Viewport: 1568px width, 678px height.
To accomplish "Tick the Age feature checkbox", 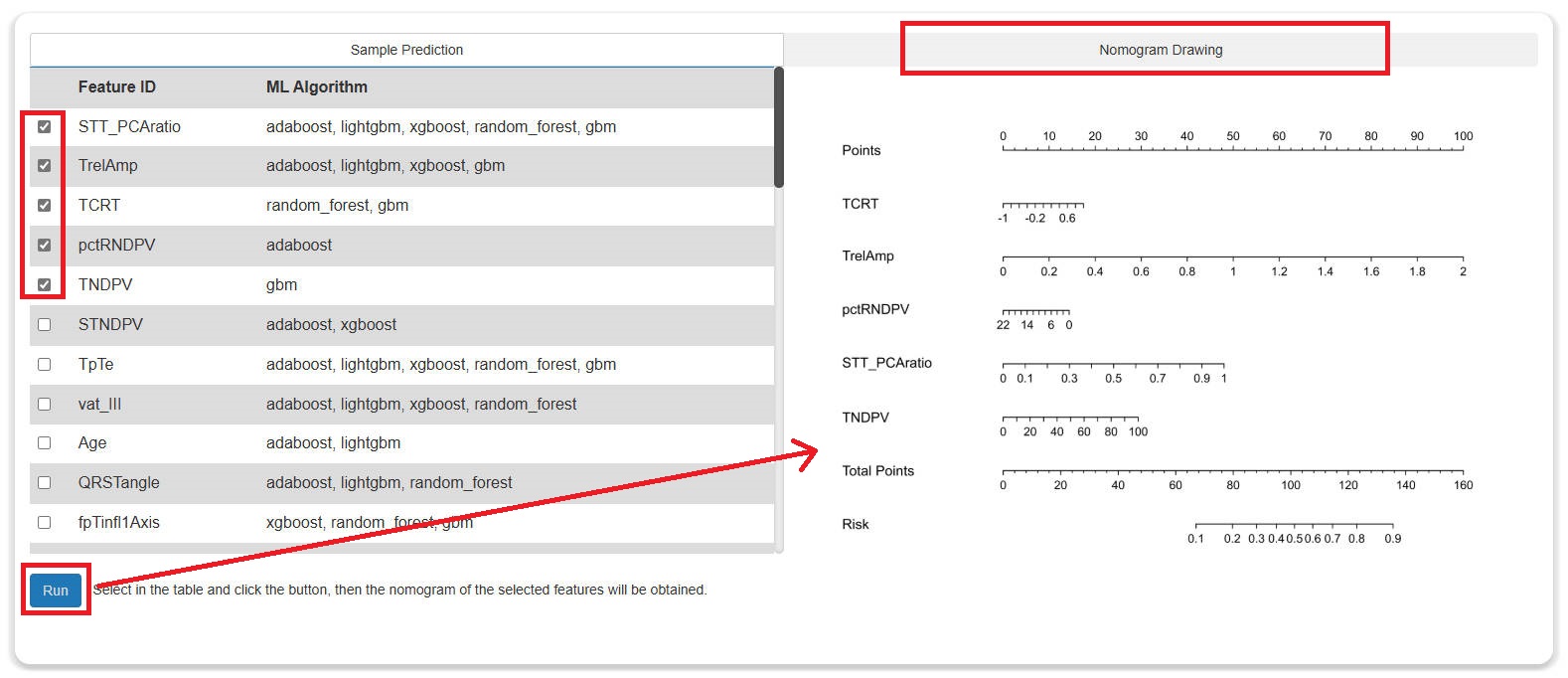I will [x=45, y=443].
